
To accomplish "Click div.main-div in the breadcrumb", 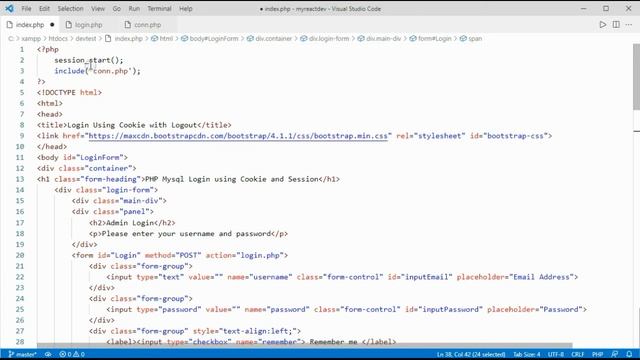I will (x=383, y=39).
